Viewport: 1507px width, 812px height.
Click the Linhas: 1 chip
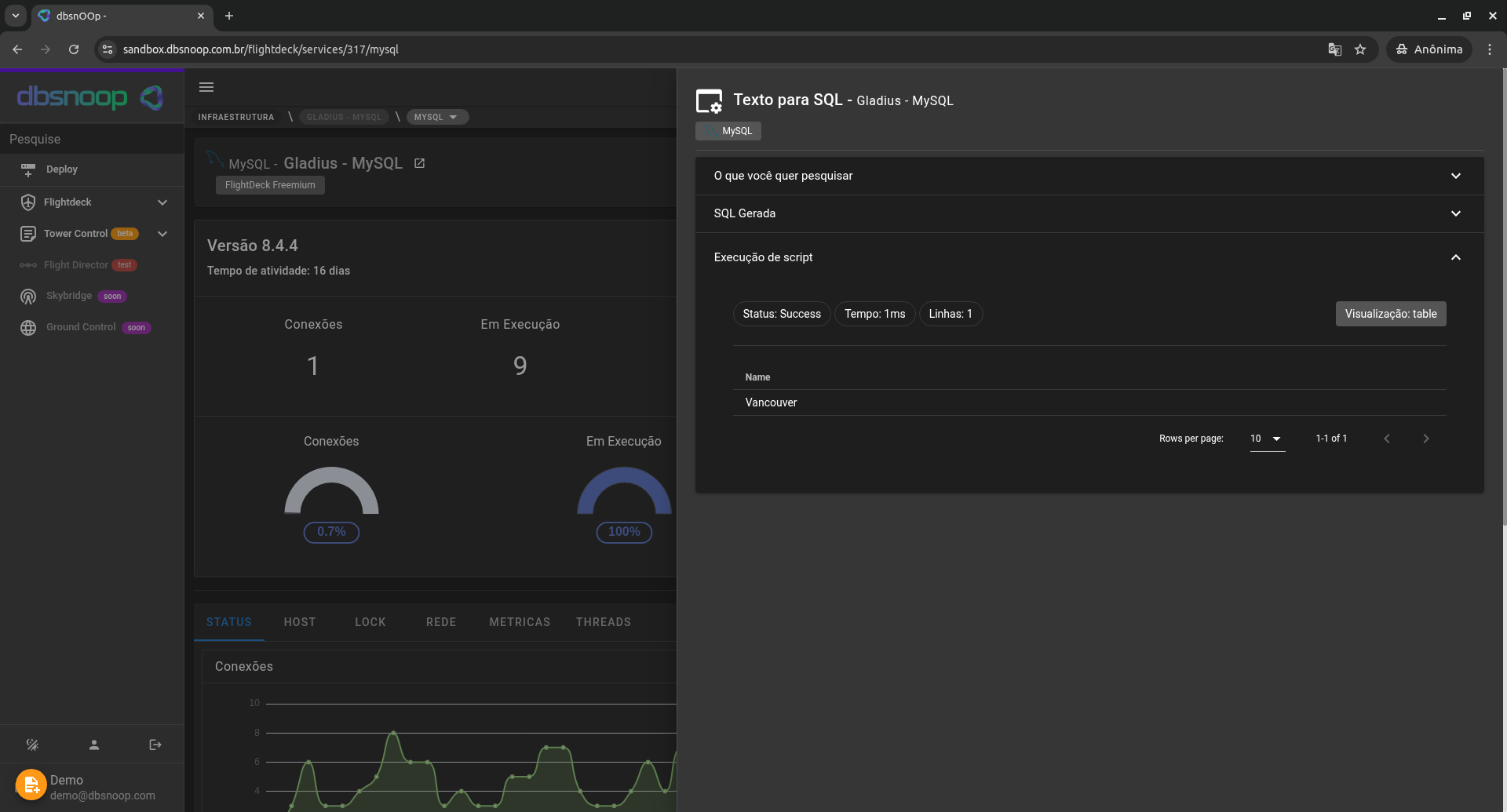[x=951, y=314]
